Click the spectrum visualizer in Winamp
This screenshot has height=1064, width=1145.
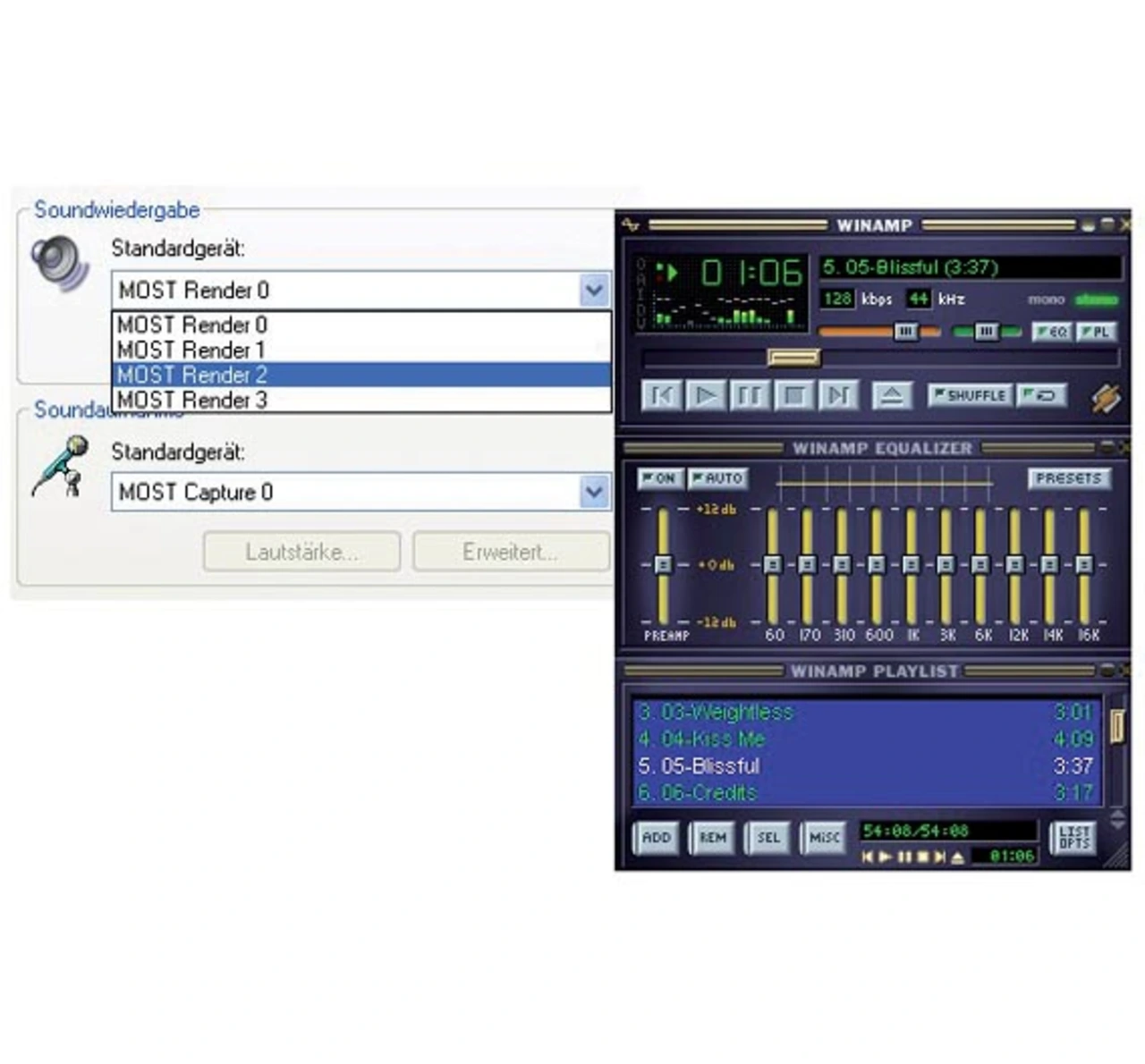click(725, 309)
